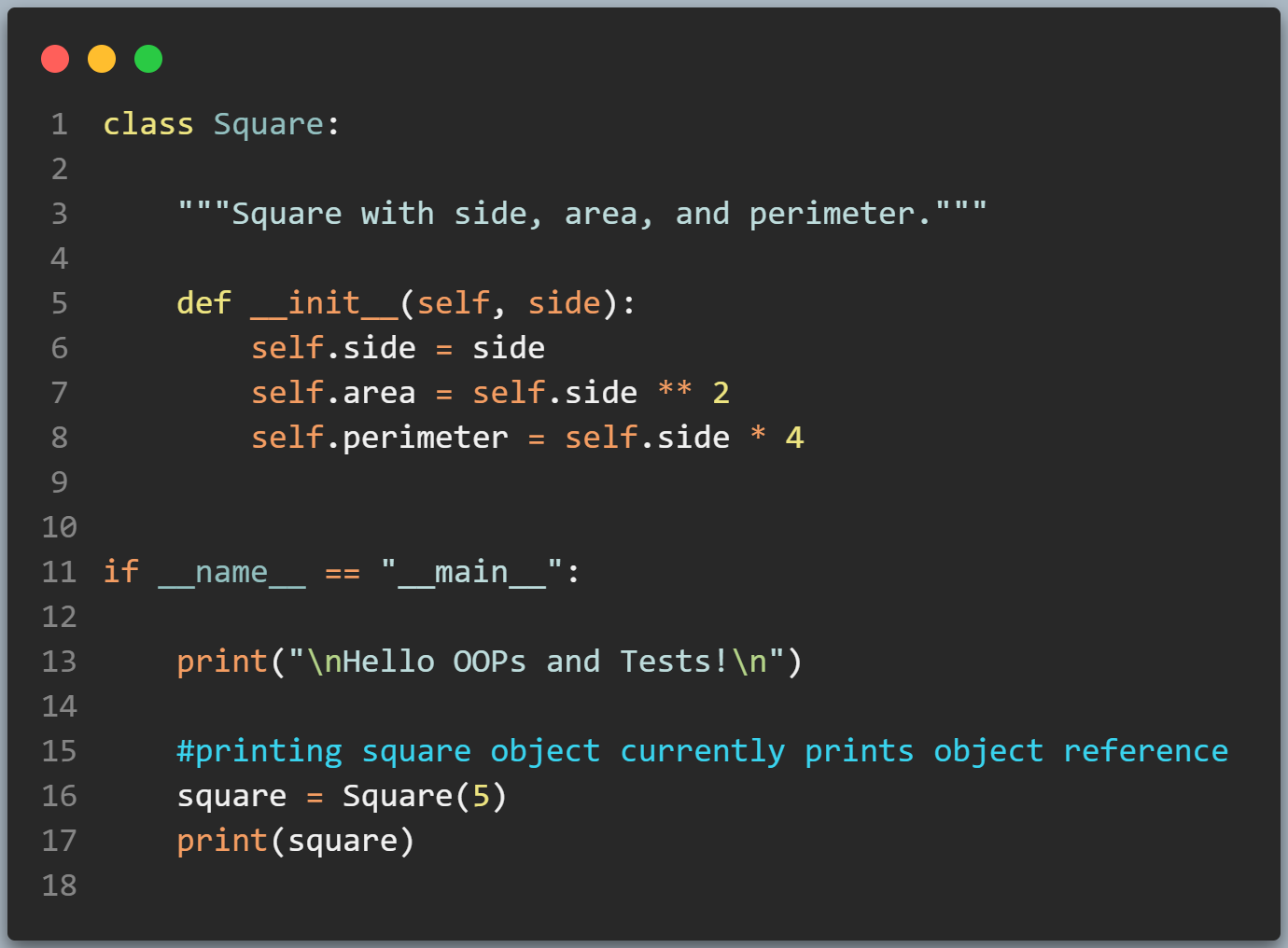Click Square(5) constructor call on line 16
The image size is (1288, 948).
425,796
